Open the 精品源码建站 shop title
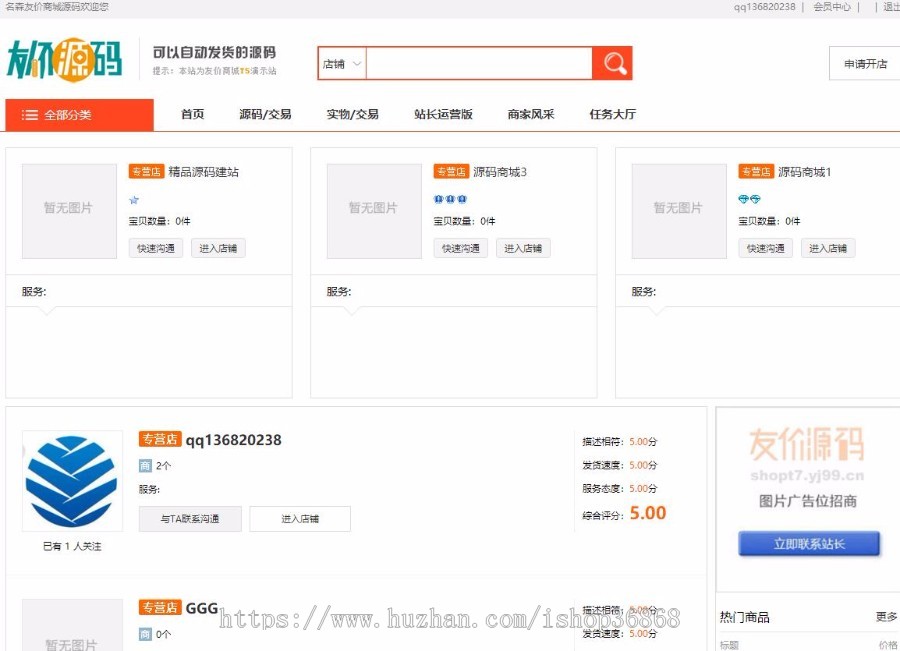The height and width of the screenshot is (651, 900). 203,172
